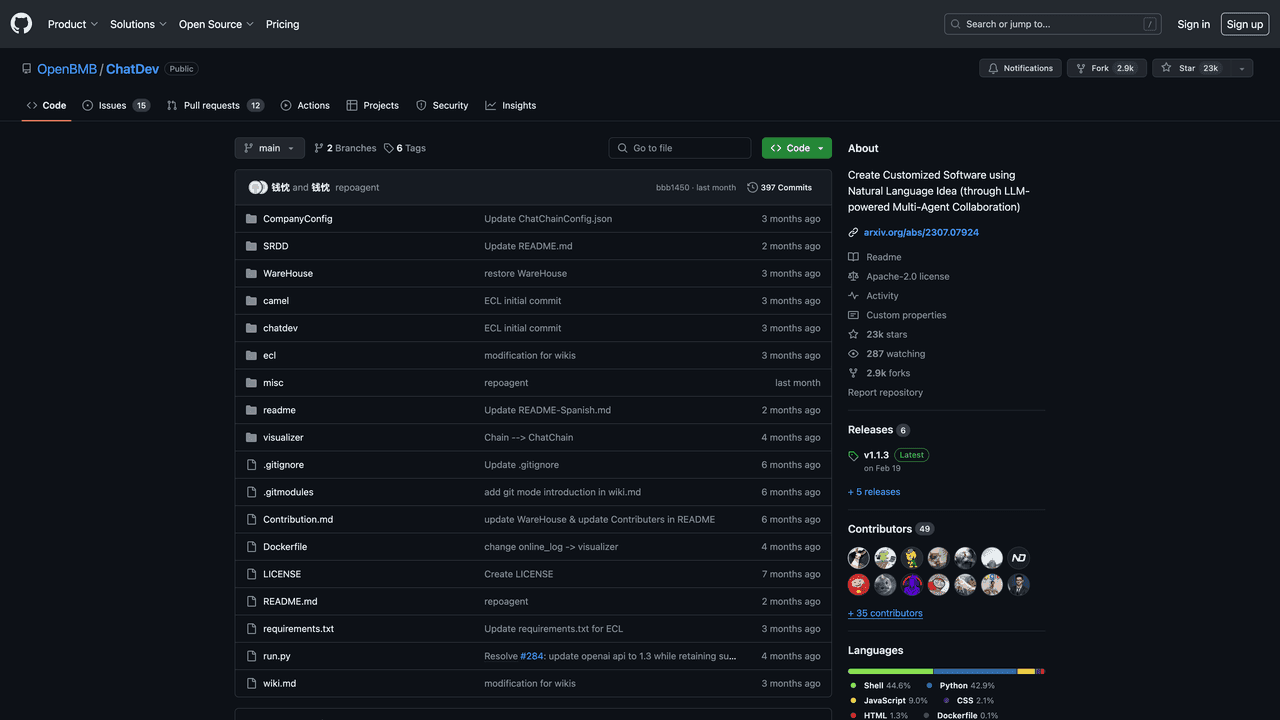Switch to the Pull requests tab

click(215, 105)
